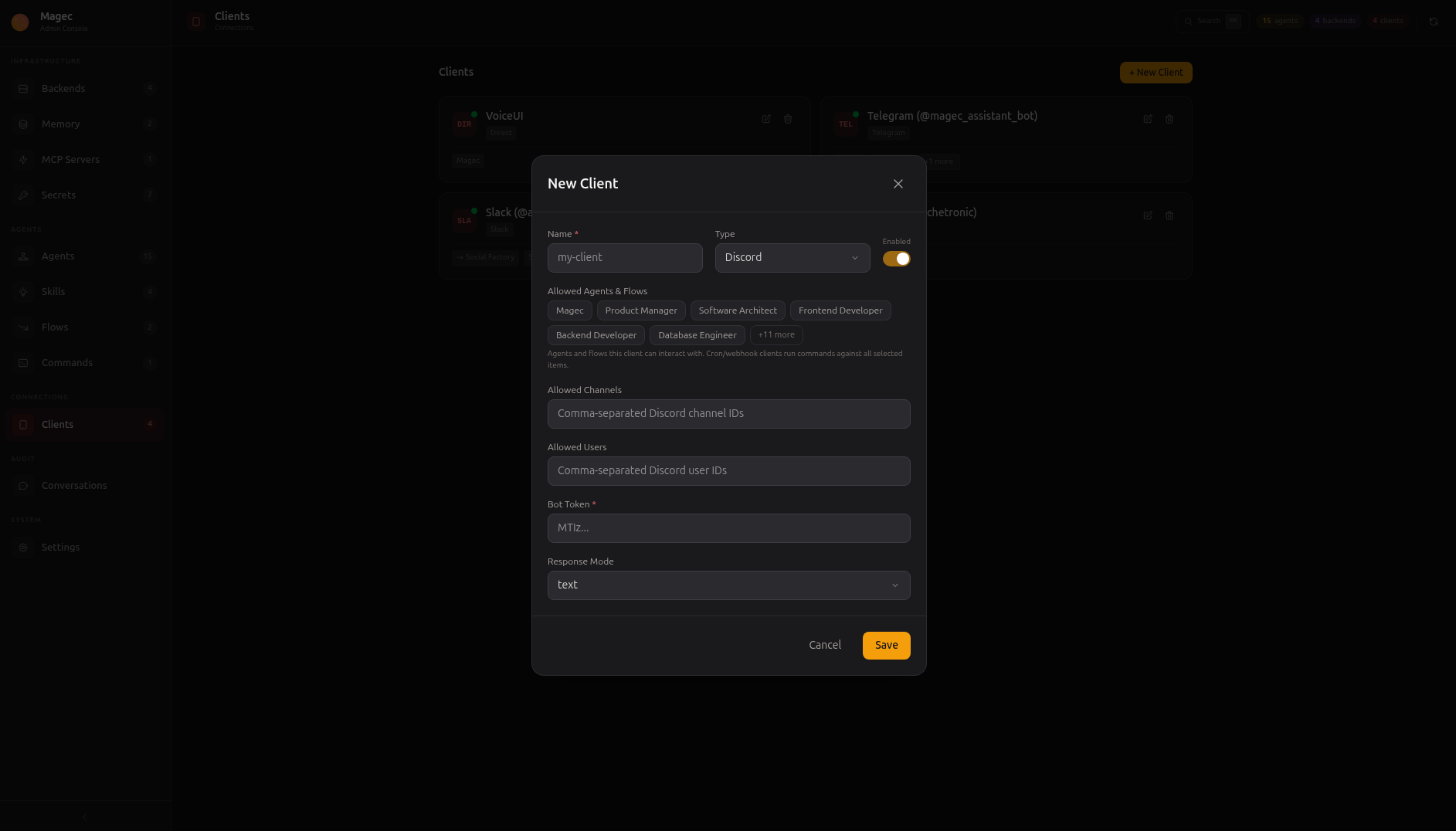This screenshot has height=831, width=1456.
Task: Save the new Discord client
Action: (886, 645)
